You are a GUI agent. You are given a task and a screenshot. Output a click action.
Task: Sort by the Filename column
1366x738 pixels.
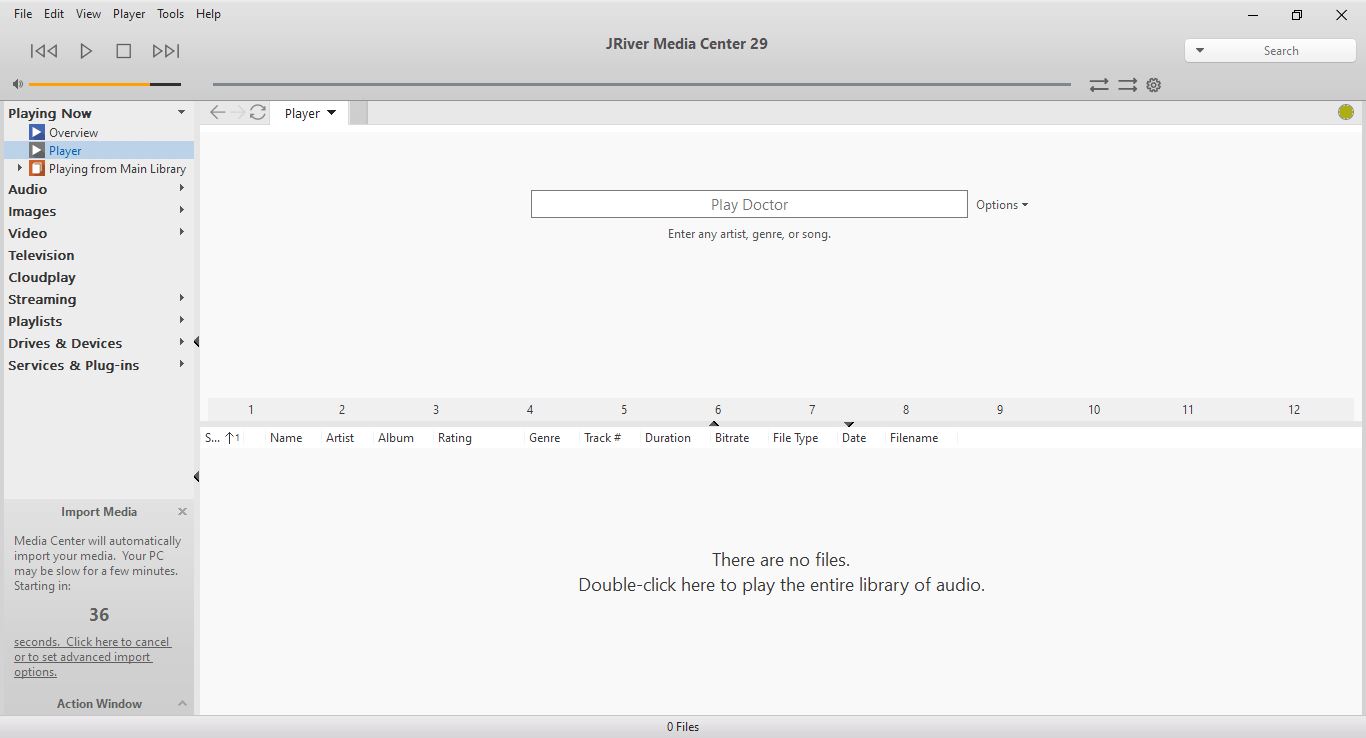tap(914, 438)
